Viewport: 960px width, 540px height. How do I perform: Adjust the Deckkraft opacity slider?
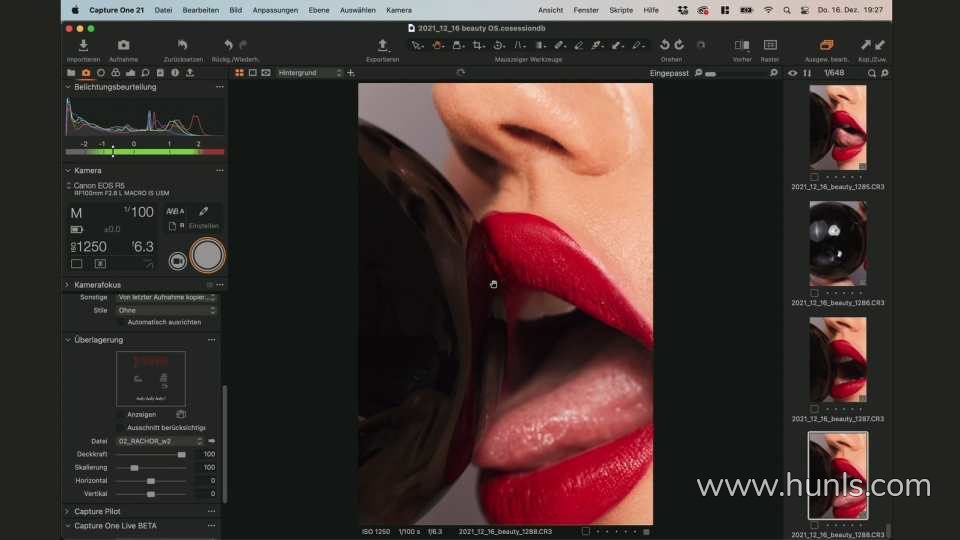pyautogui.click(x=181, y=454)
